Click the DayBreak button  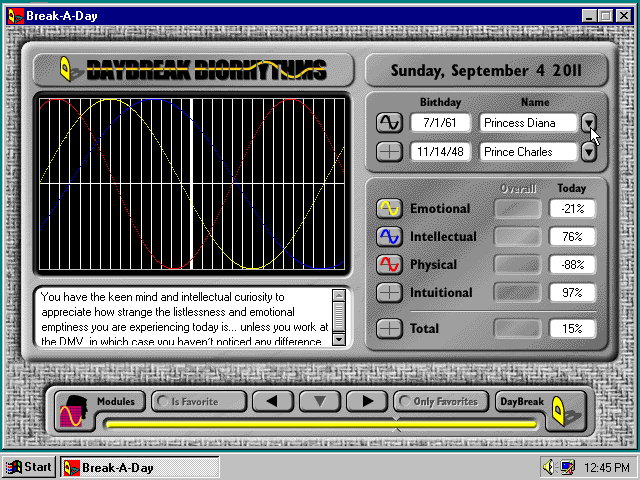coord(541,409)
